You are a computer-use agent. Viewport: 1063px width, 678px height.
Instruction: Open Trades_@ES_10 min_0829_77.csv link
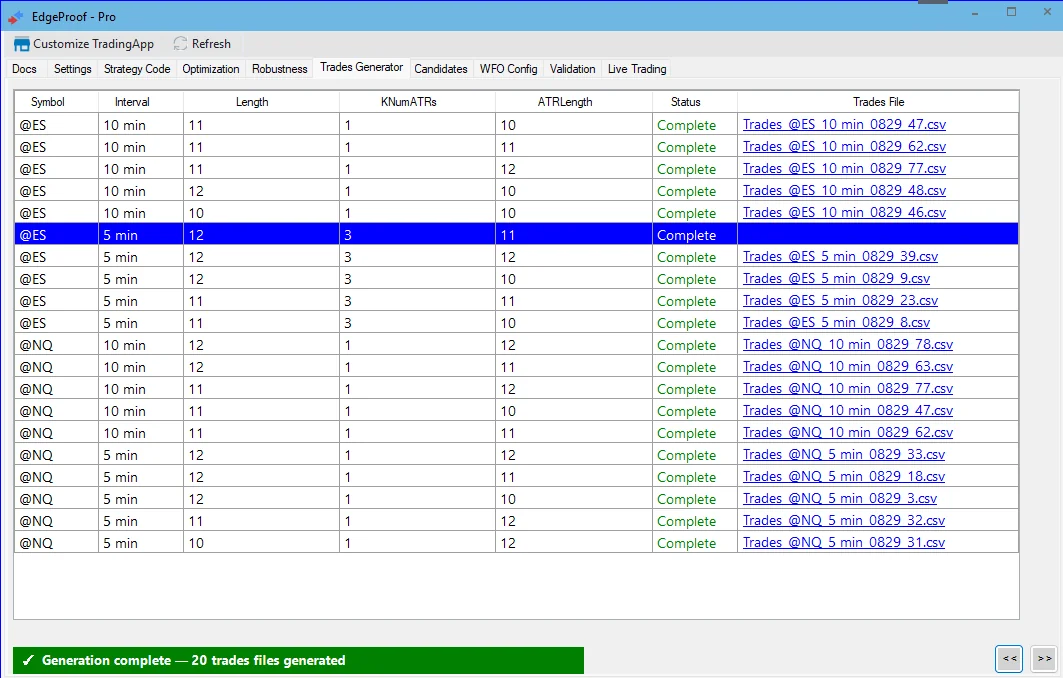844,169
